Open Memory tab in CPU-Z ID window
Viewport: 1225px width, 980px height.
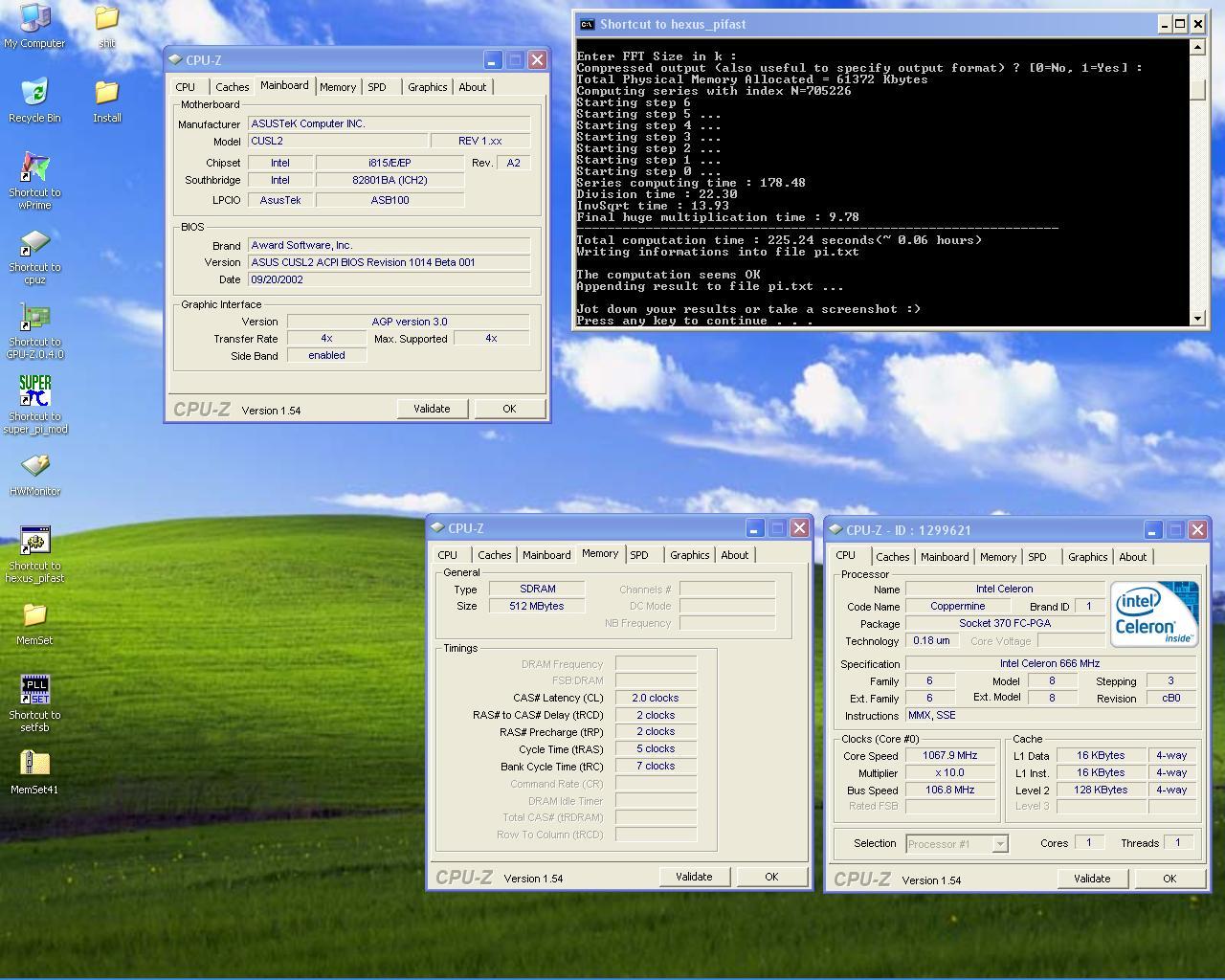click(998, 557)
